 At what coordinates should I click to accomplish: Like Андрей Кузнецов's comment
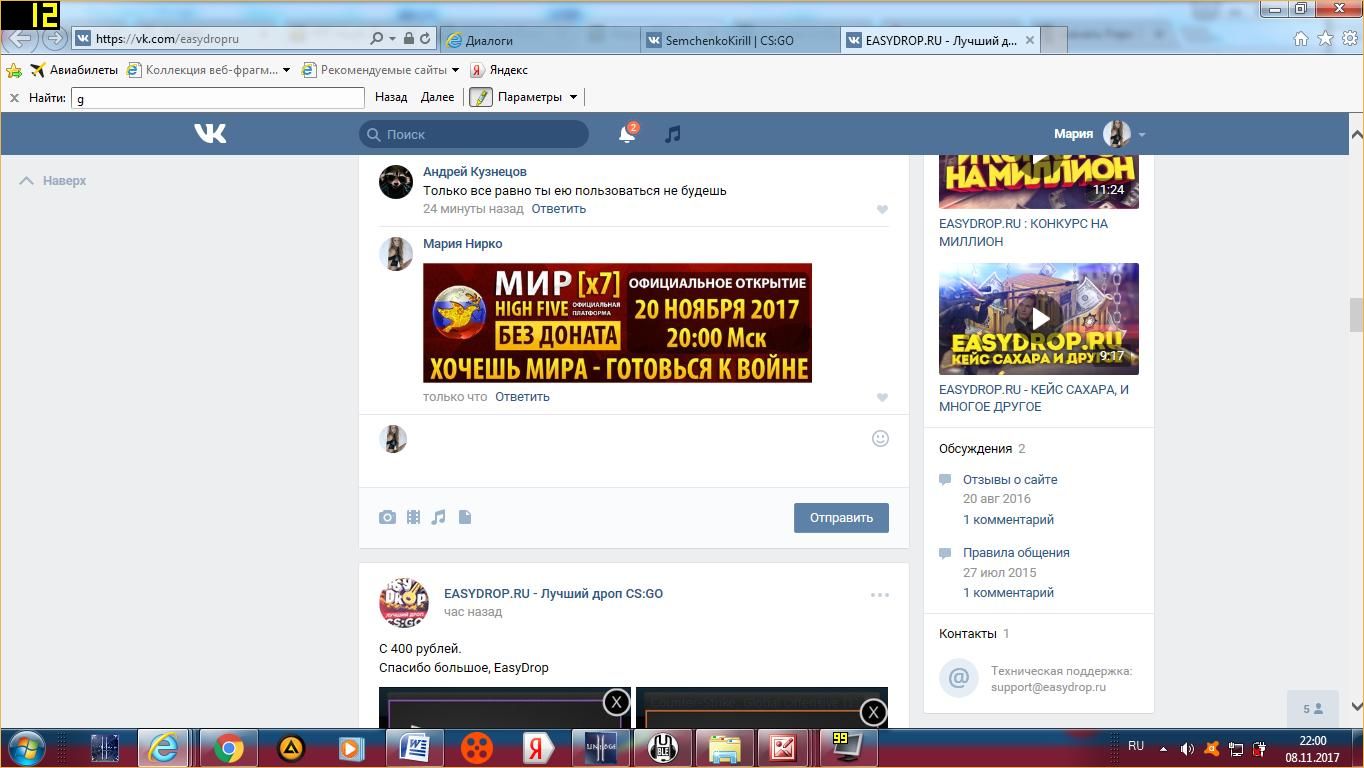(882, 209)
